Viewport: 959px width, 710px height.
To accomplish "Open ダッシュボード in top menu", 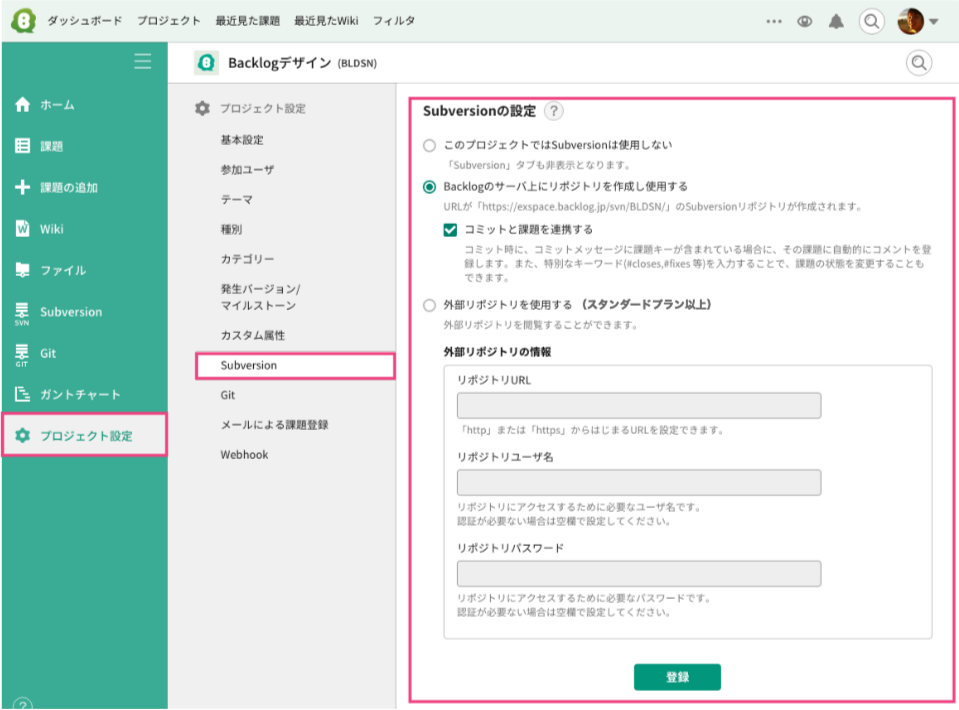I will [x=85, y=21].
